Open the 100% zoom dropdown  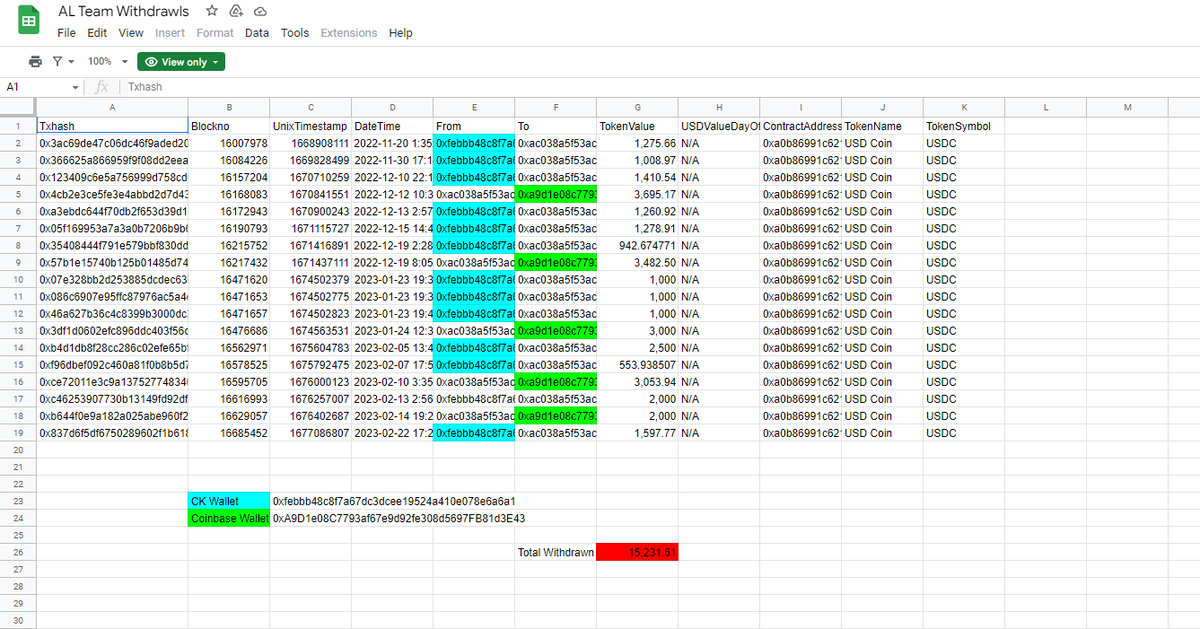[x=105, y=62]
